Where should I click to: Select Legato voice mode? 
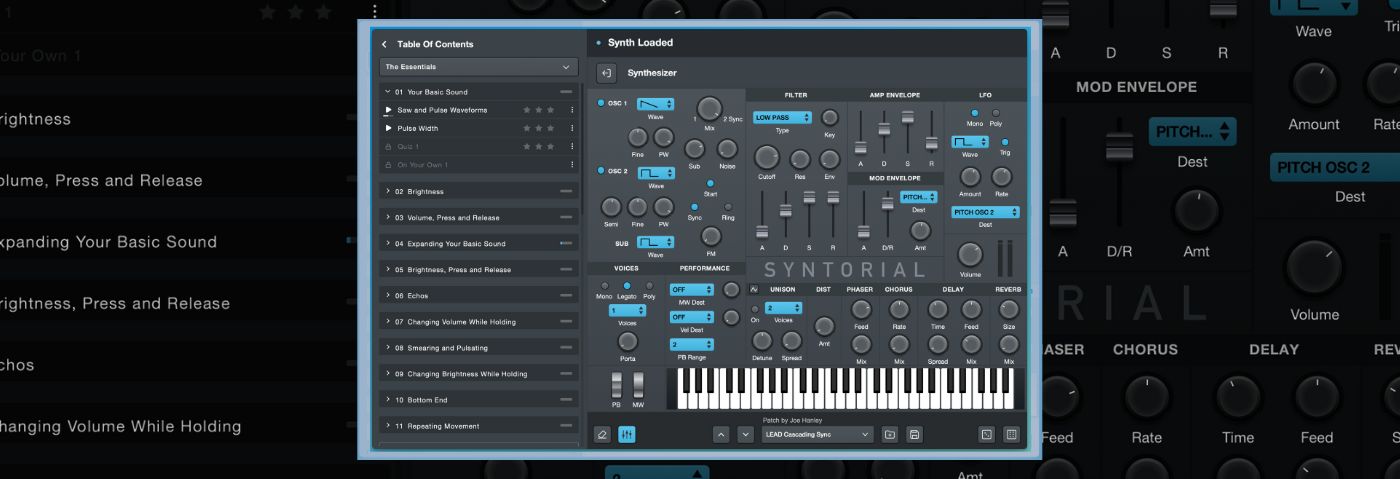pos(627,286)
